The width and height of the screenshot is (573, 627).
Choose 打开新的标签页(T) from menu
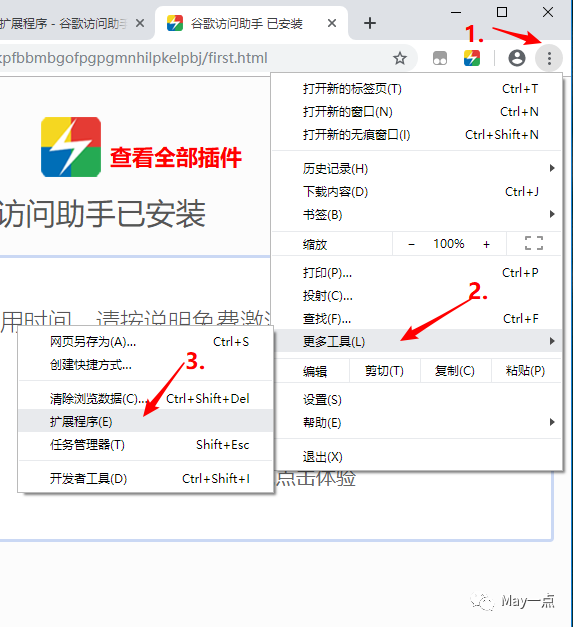417,88
